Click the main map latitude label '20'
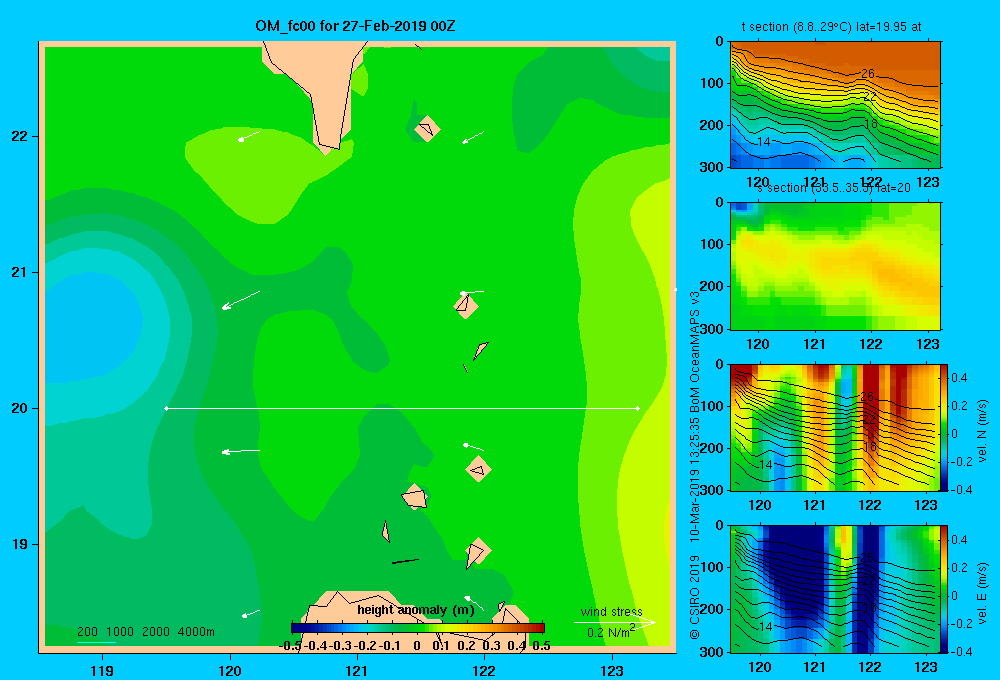1000x680 pixels. (x=20, y=408)
